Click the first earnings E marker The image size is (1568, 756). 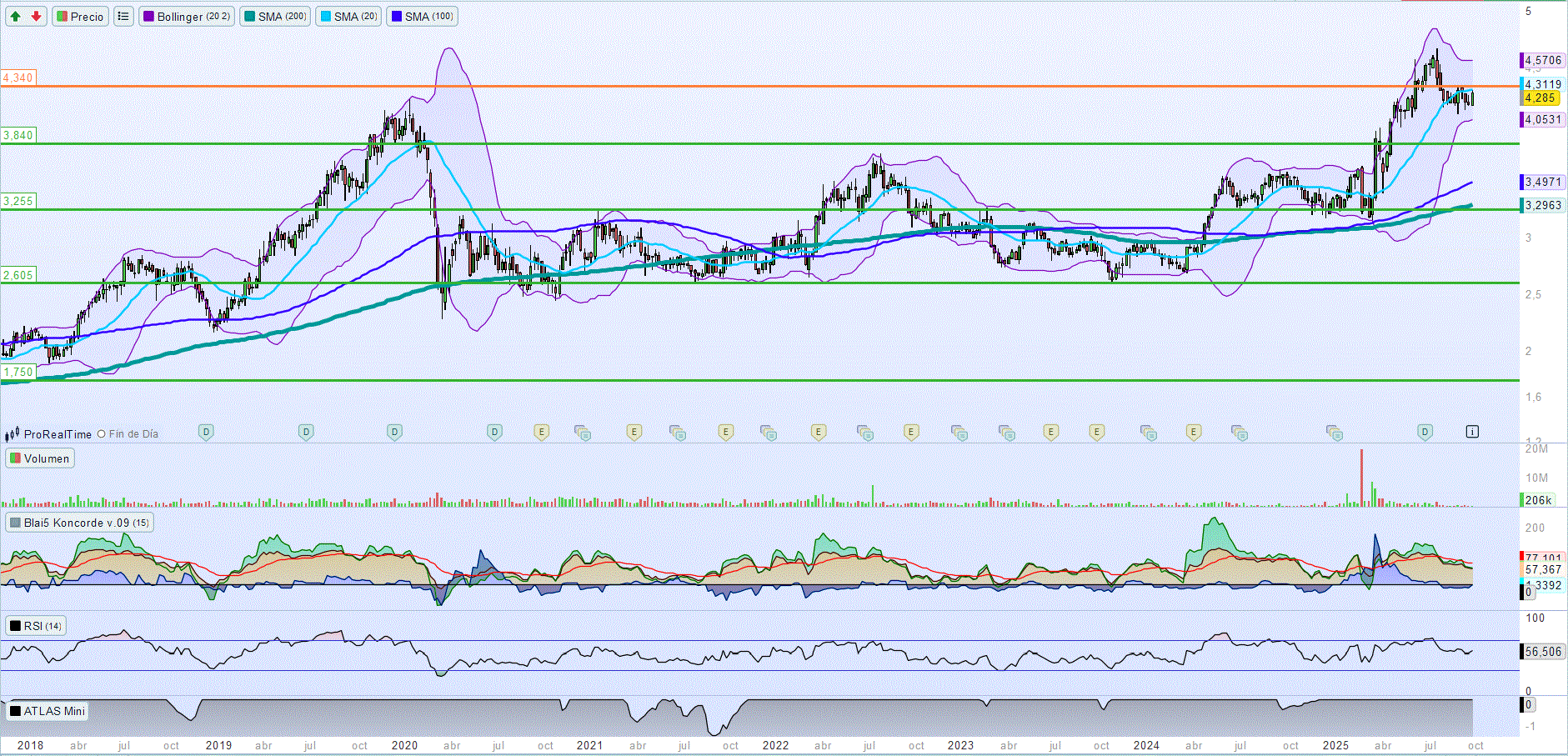point(542,432)
